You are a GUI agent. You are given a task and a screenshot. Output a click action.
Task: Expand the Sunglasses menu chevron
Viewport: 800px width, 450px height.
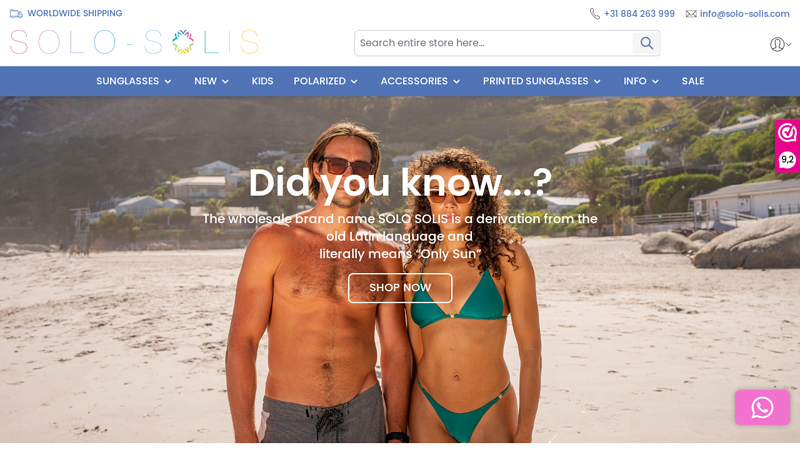click(168, 82)
